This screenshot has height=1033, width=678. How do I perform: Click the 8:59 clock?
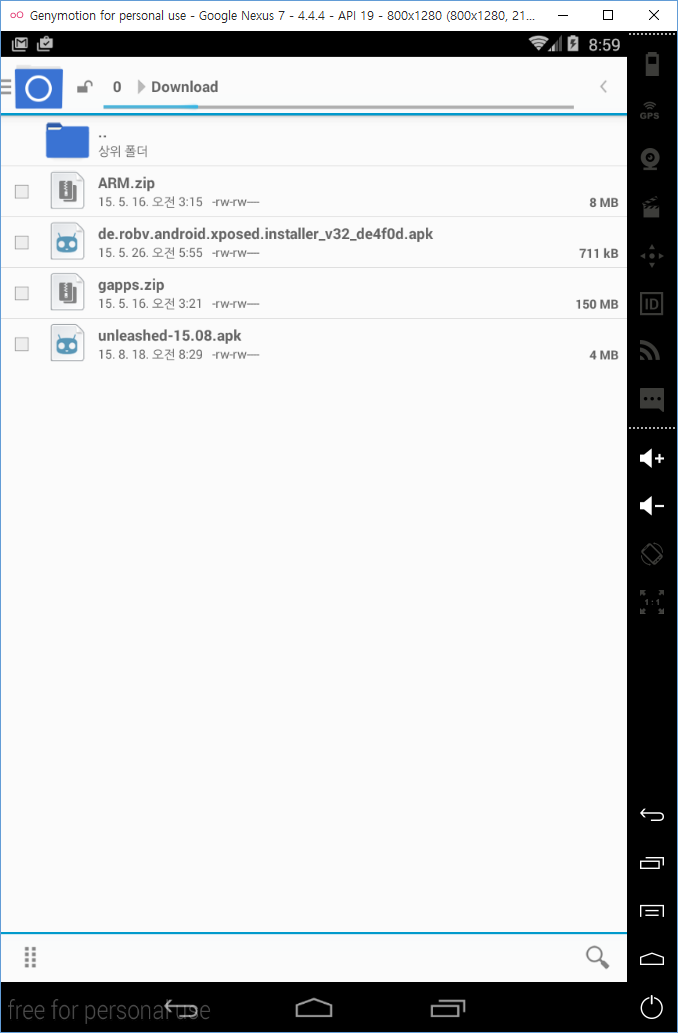(604, 45)
